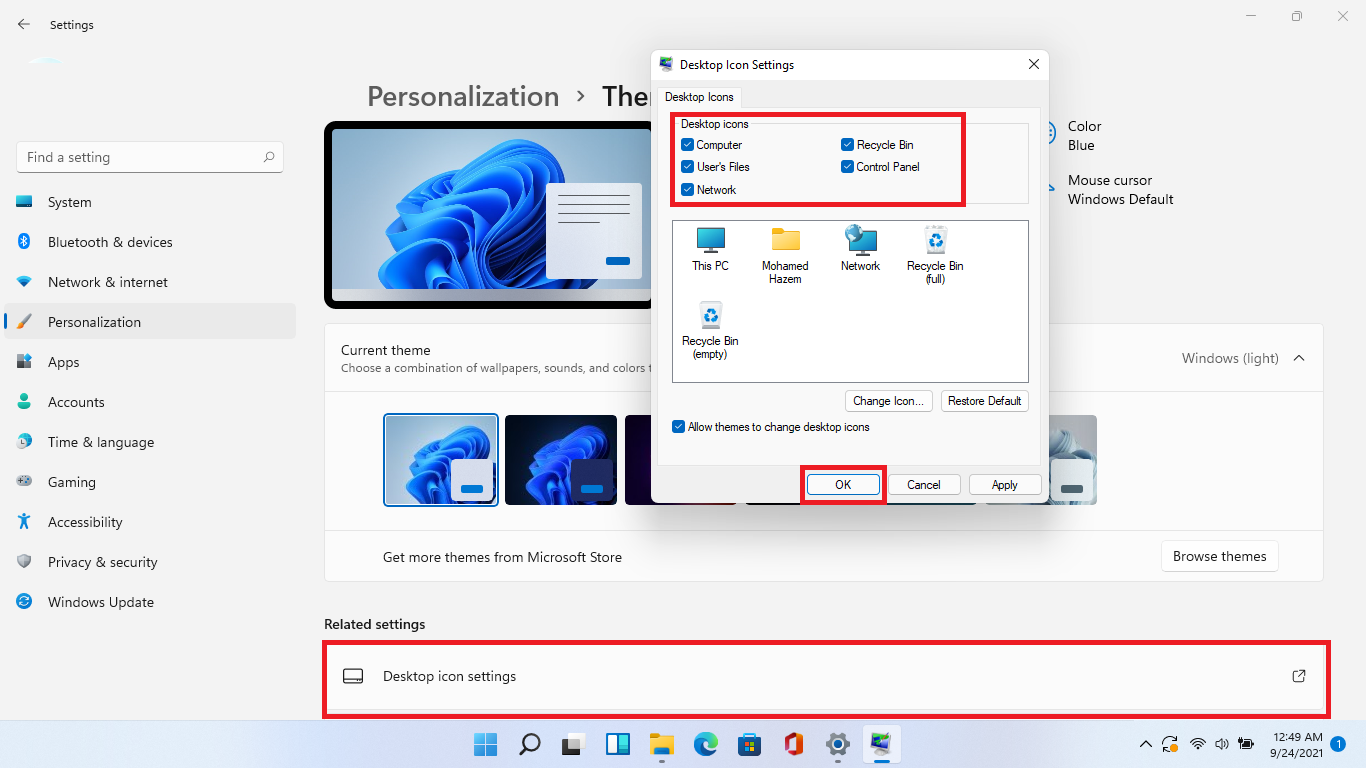Open Widgets from taskbar
Screen dimensions: 1366x768
pos(617,744)
